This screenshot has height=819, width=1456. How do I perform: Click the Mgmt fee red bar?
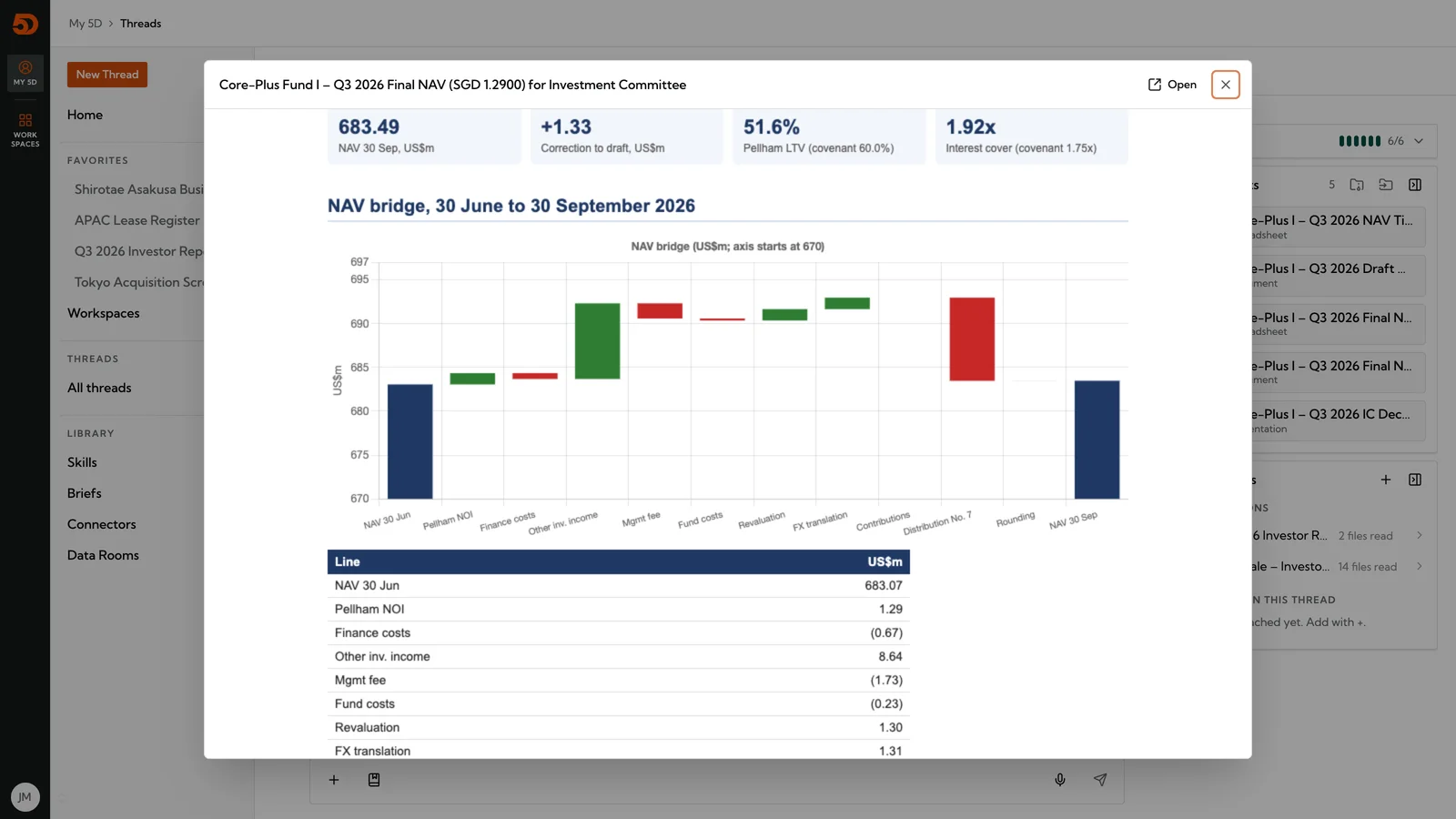click(x=660, y=311)
